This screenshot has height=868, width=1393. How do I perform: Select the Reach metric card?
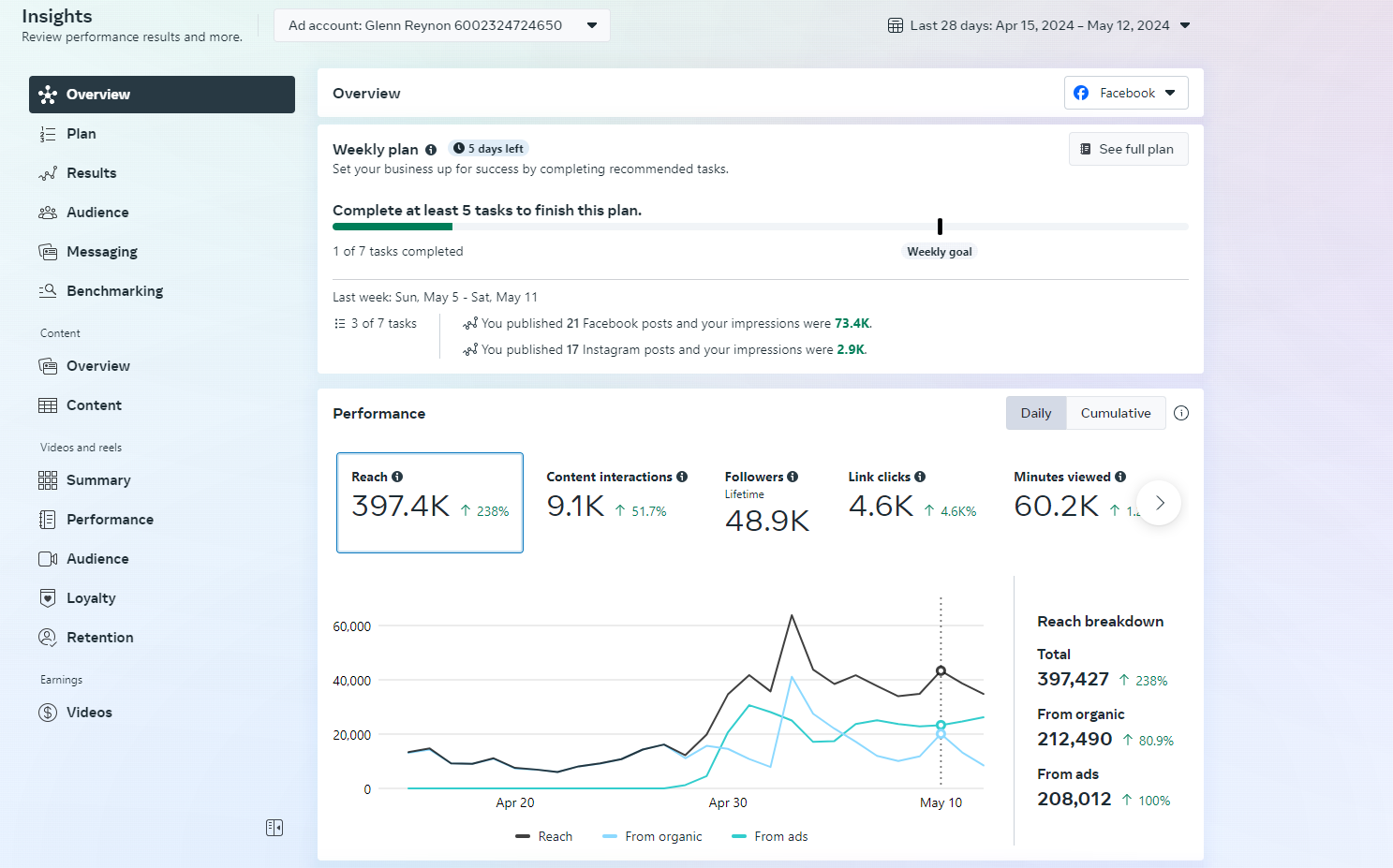[x=430, y=503]
